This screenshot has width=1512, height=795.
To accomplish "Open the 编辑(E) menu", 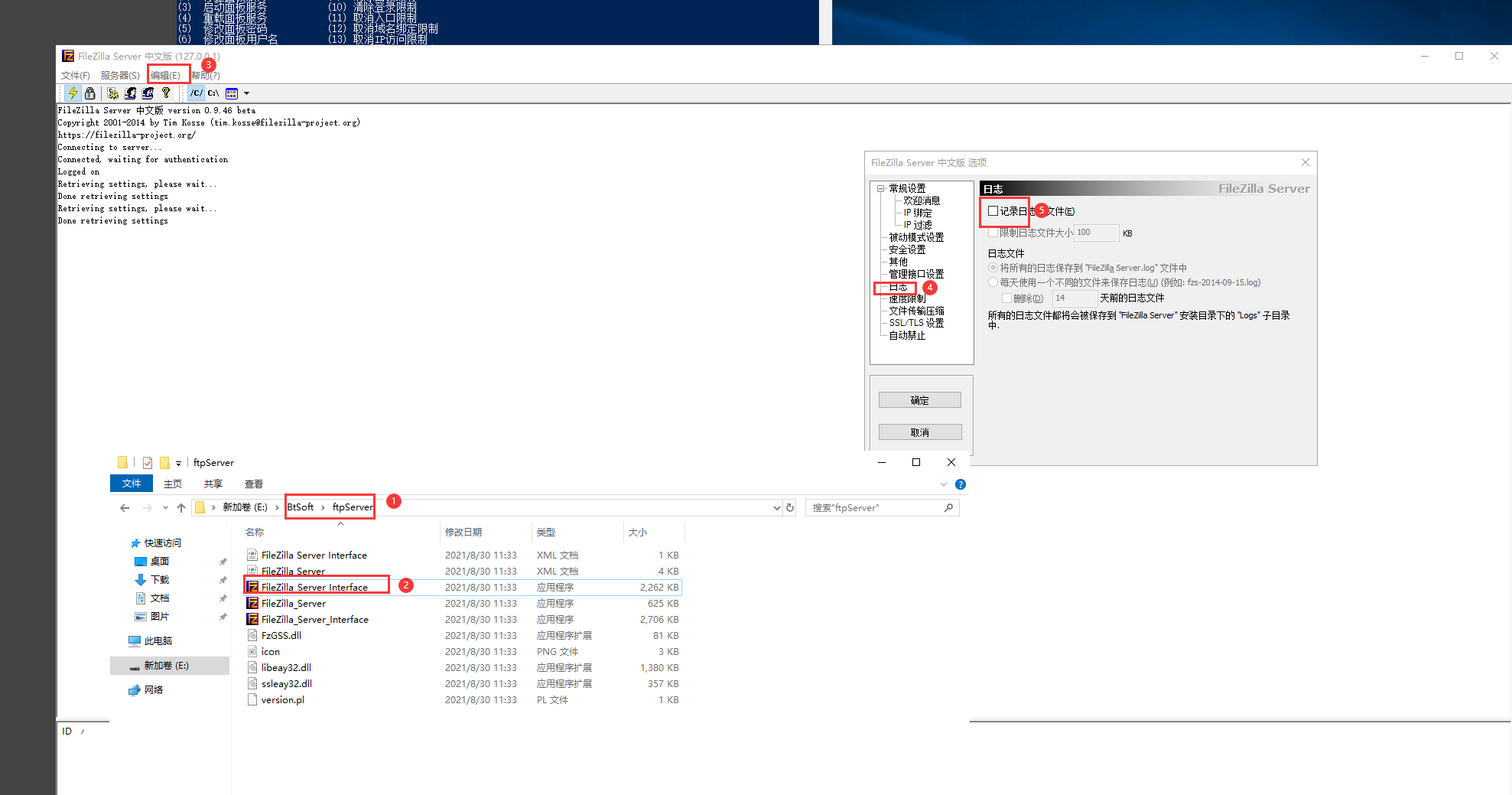I will [165, 76].
